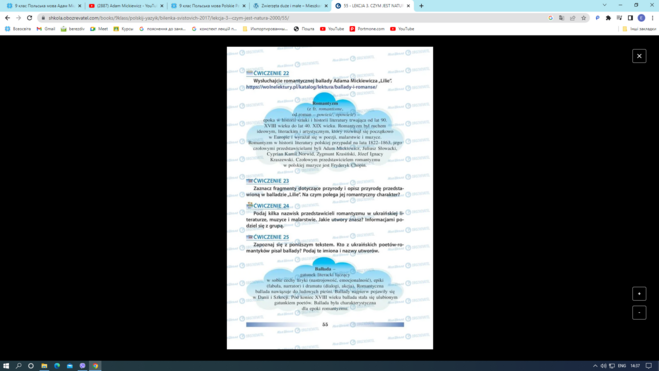Click the address bar URL field
The width and height of the screenshot is (659, 371).
294,18
